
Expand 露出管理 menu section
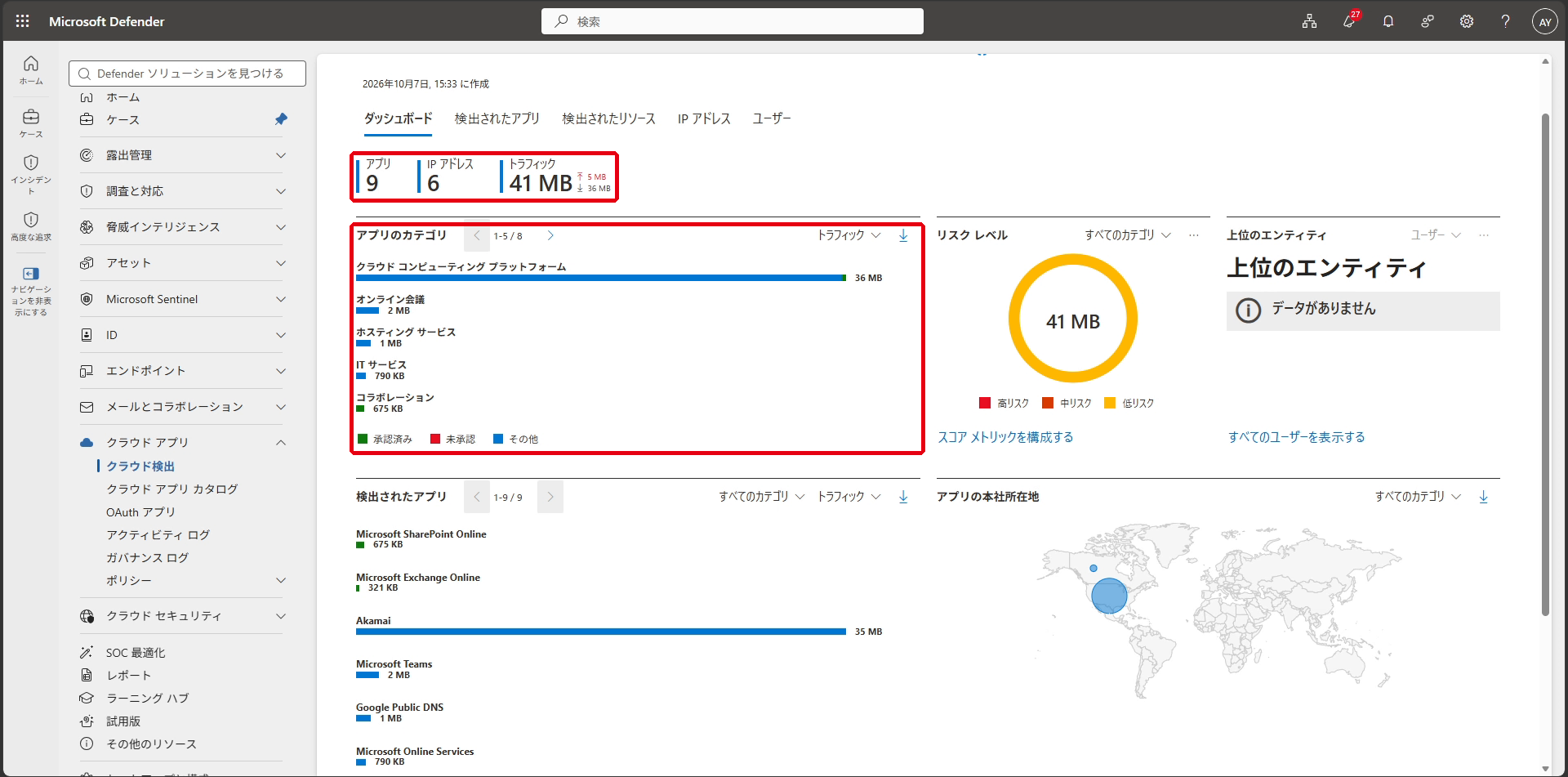182,155
